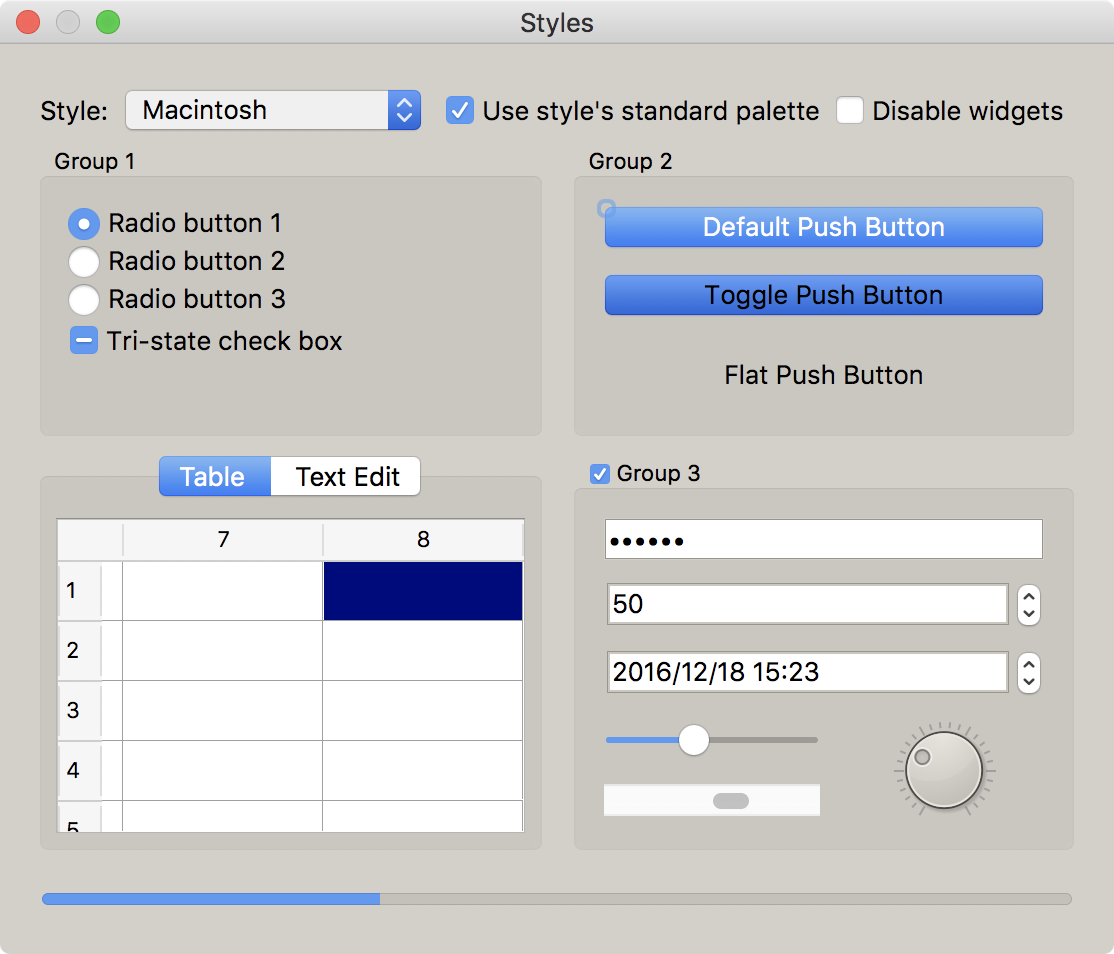Switch to the Text Edit tab

tap(347, 477)
